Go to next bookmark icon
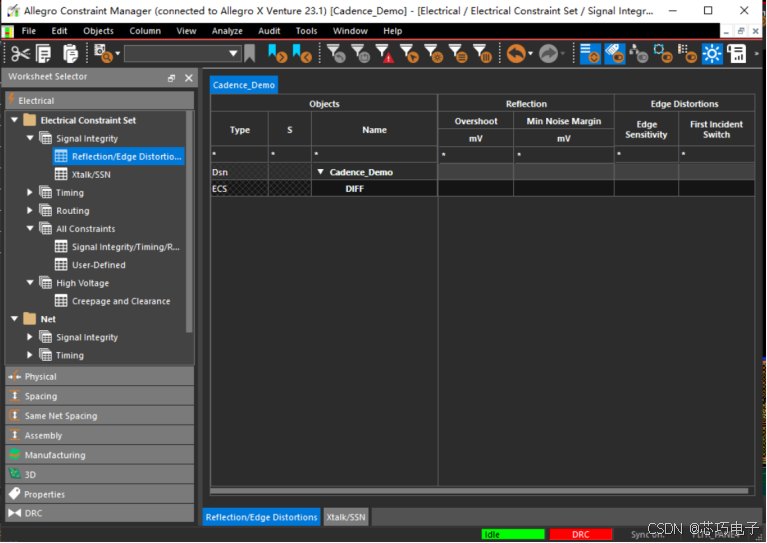Screen dimensions: 767x543 coord(277,53)
